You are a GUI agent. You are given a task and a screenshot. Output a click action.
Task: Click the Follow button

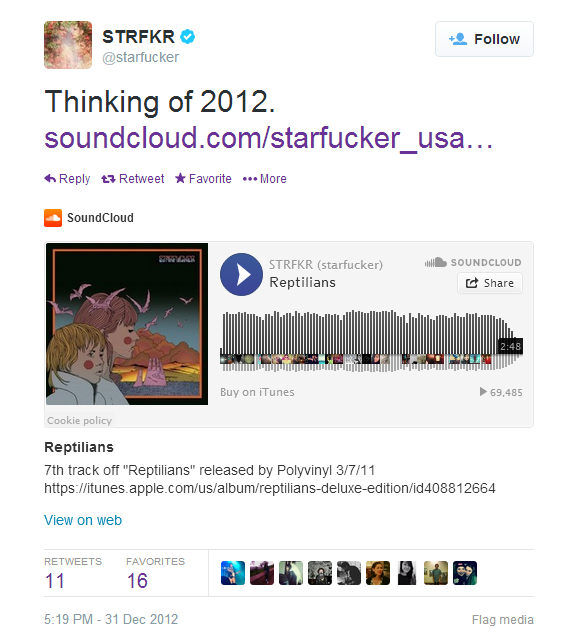[x=484, y=39]
